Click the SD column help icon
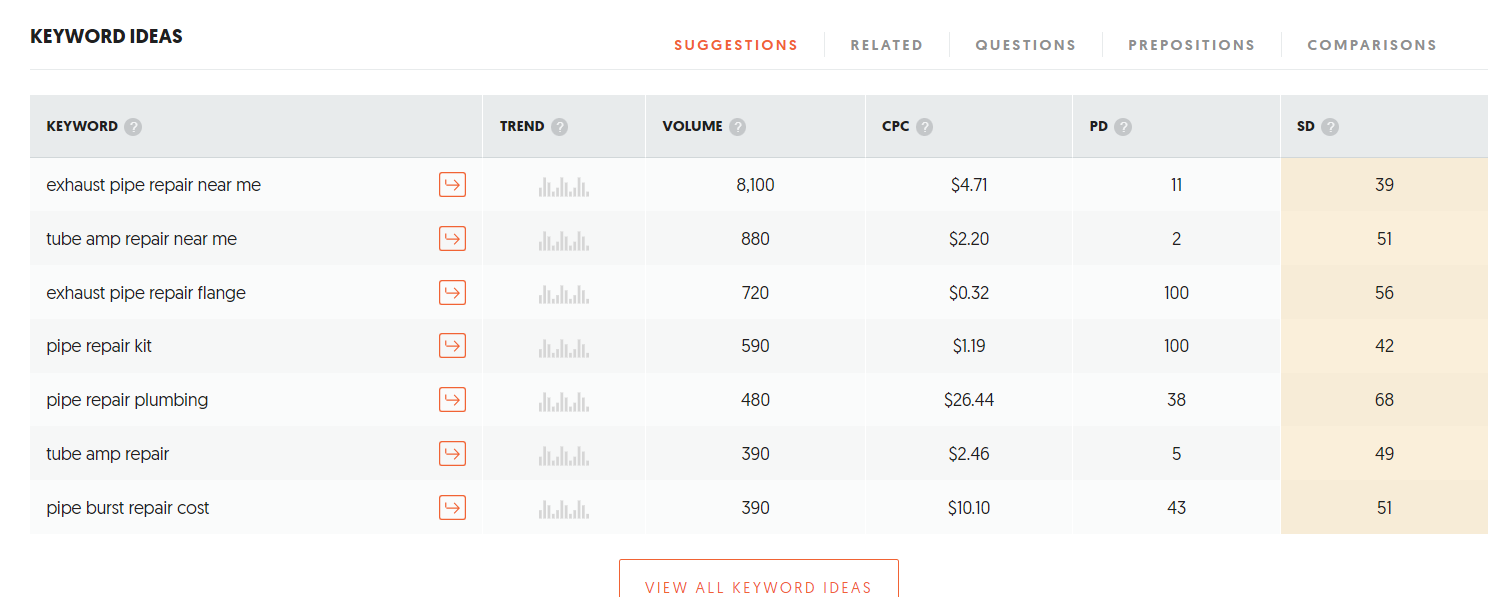This screenshot has height=597, width=1505. tap(1329, 127)
